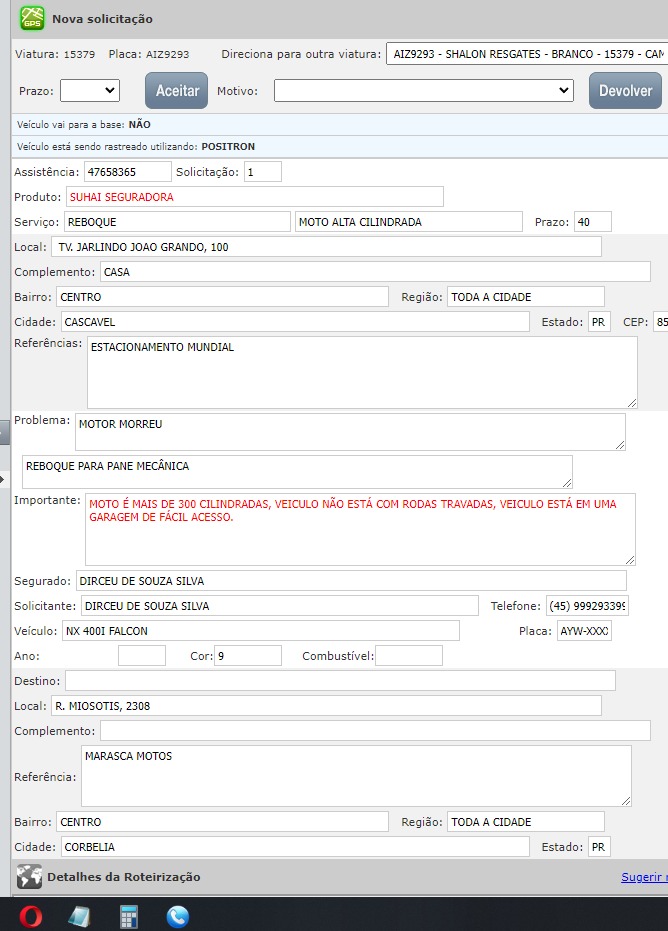Open Opera browser from the taskbar
Screen dimensions: 668x931
(30, 915)
